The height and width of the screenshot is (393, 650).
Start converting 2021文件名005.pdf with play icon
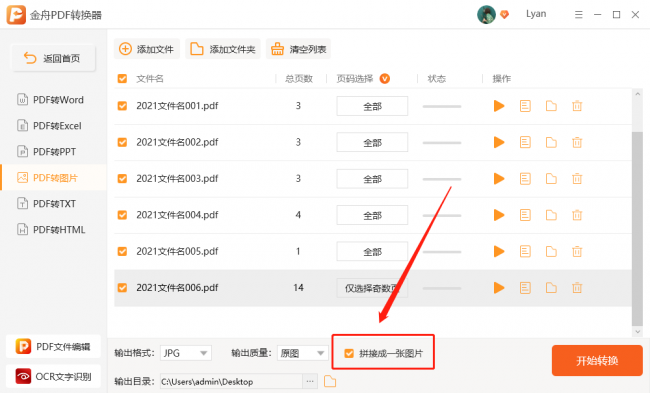(x=499, y=251)
